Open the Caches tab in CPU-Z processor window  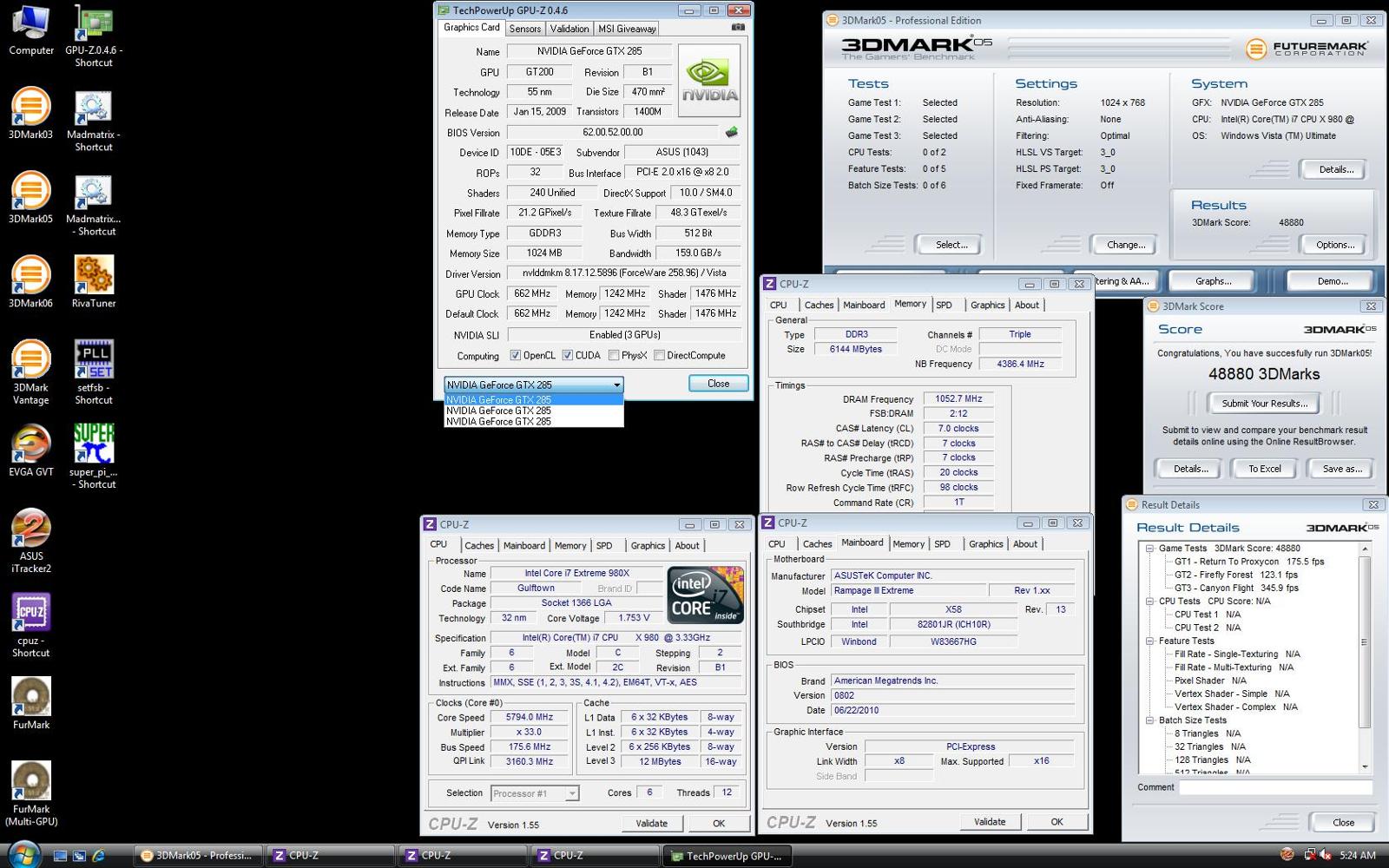coord(479,546)
